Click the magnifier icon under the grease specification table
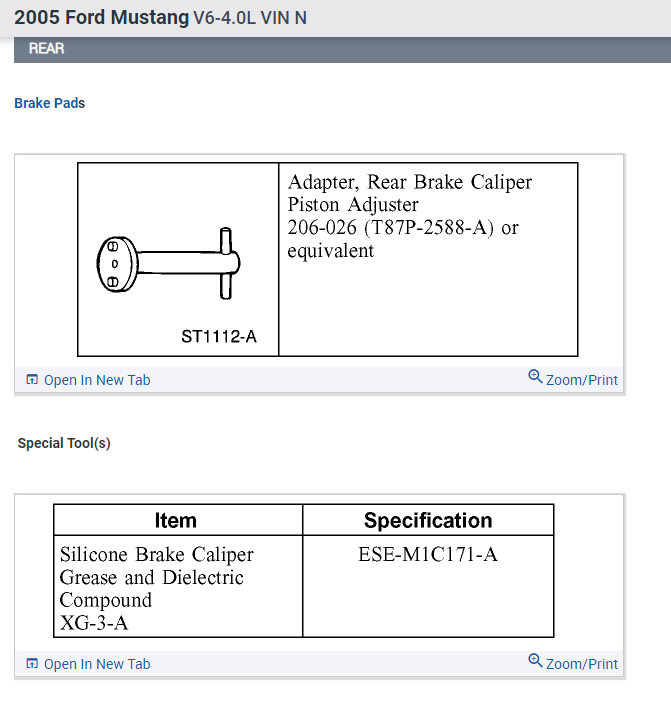Viewport: 671px width, 709px height. click(535, 661)
